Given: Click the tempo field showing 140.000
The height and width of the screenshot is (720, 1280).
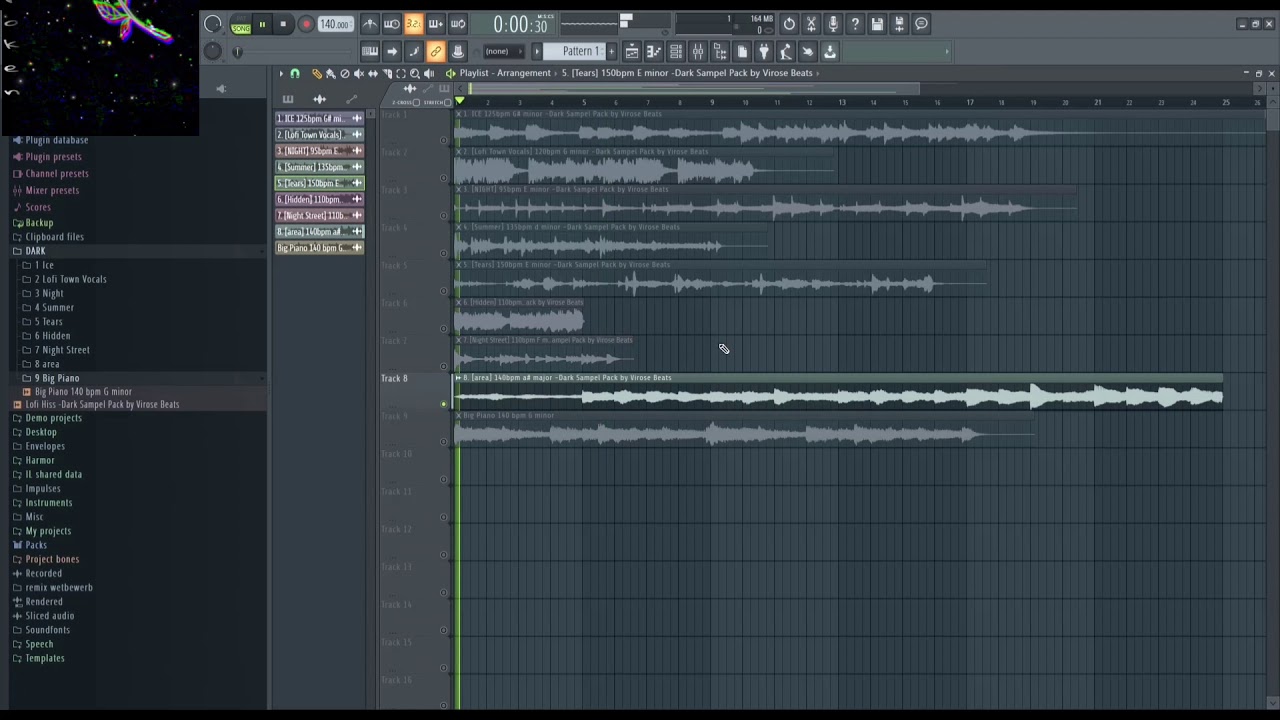Looking at the screenshot, I should (335, 24).
